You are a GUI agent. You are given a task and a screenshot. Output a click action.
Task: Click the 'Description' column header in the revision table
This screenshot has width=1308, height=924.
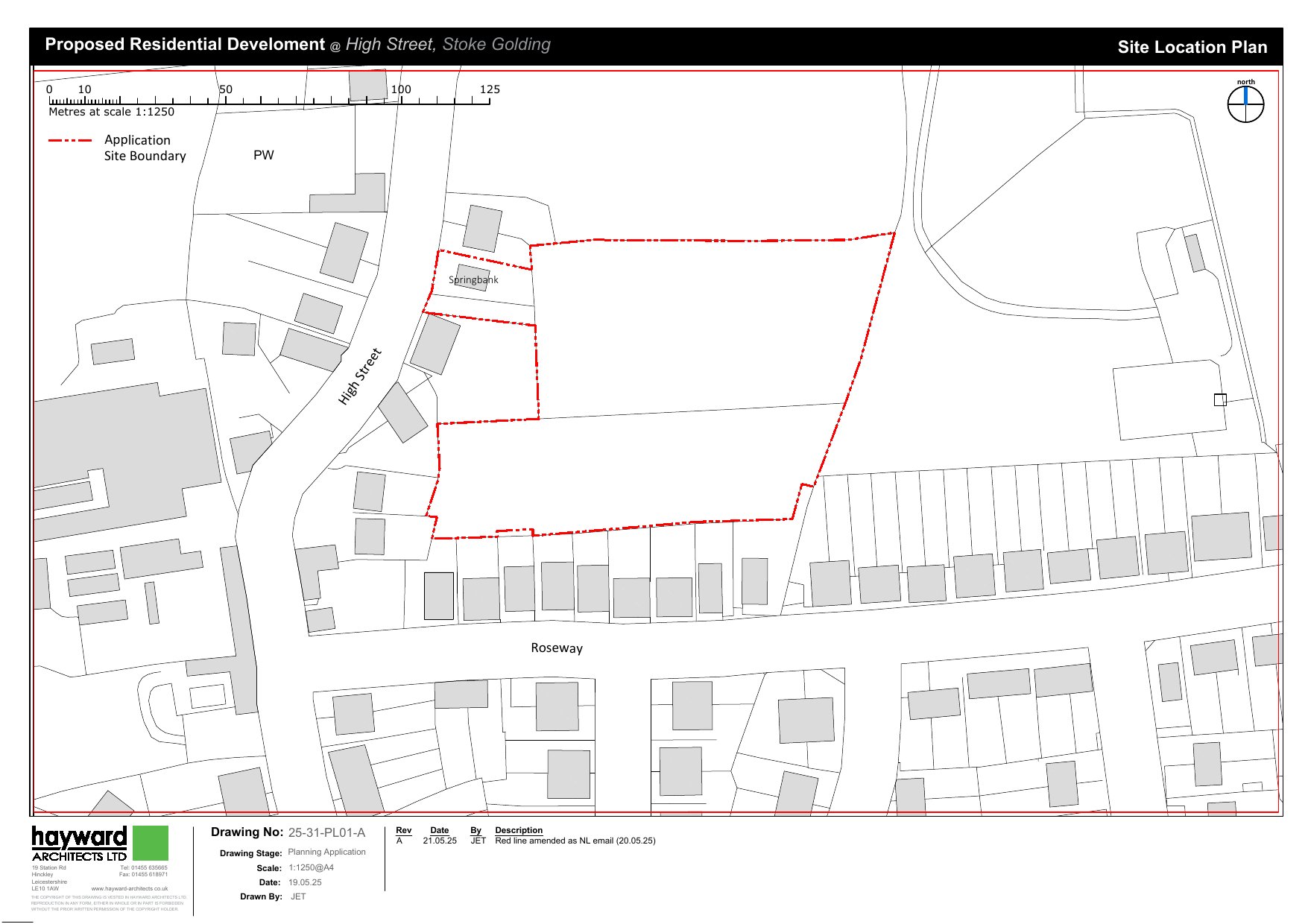(519, 830)
